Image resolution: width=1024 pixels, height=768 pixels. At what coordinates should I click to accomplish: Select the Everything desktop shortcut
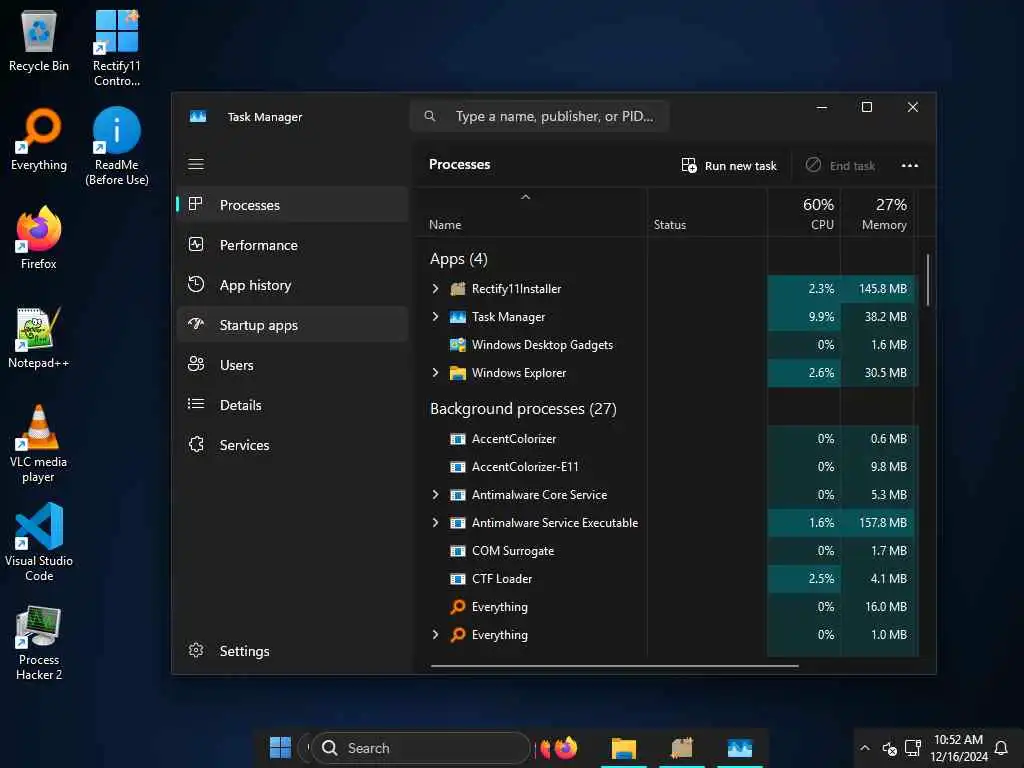pyautogui.click(x=39, y=140)
